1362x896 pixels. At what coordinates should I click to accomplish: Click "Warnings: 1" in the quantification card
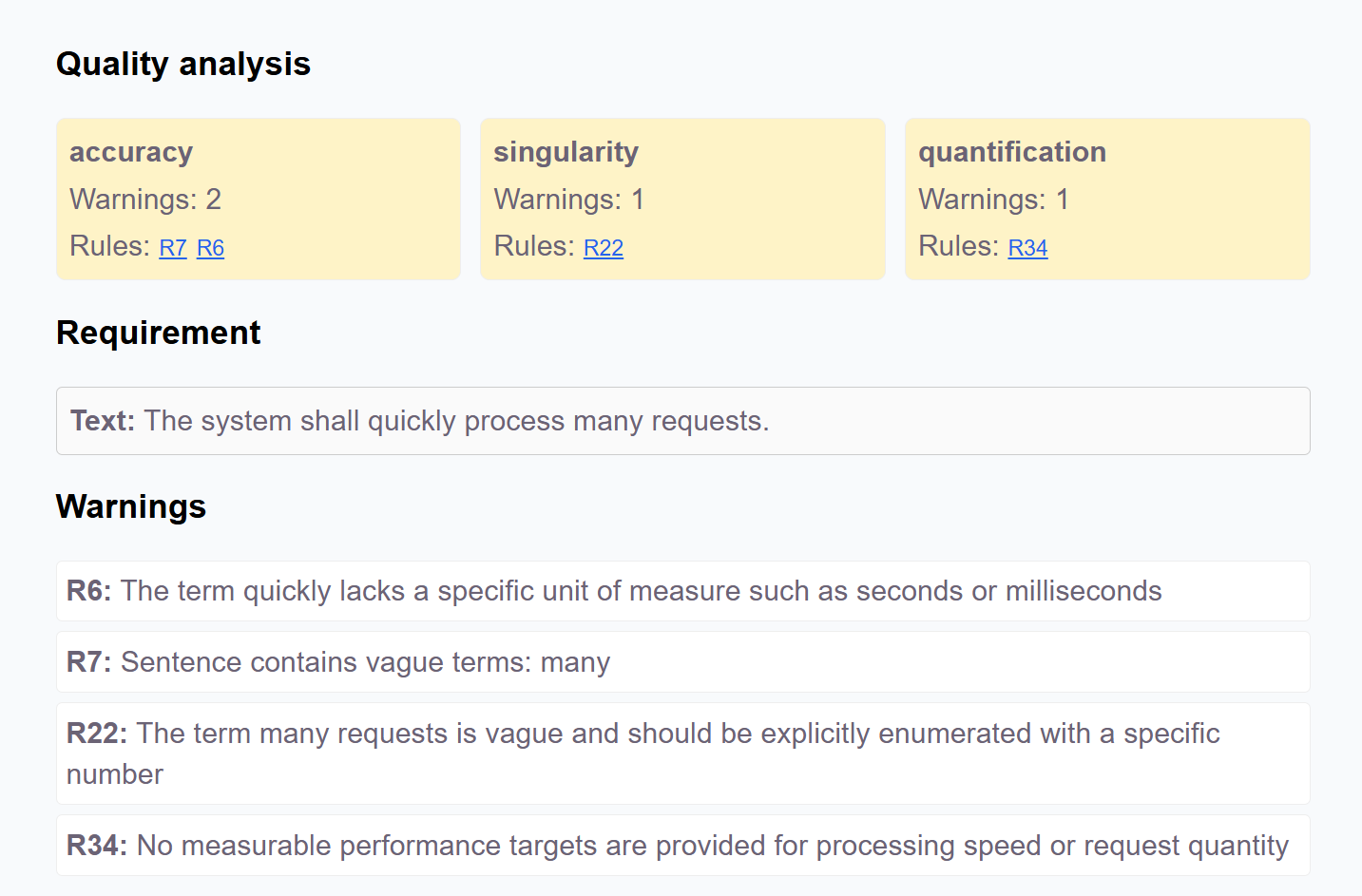coord(993,200)
